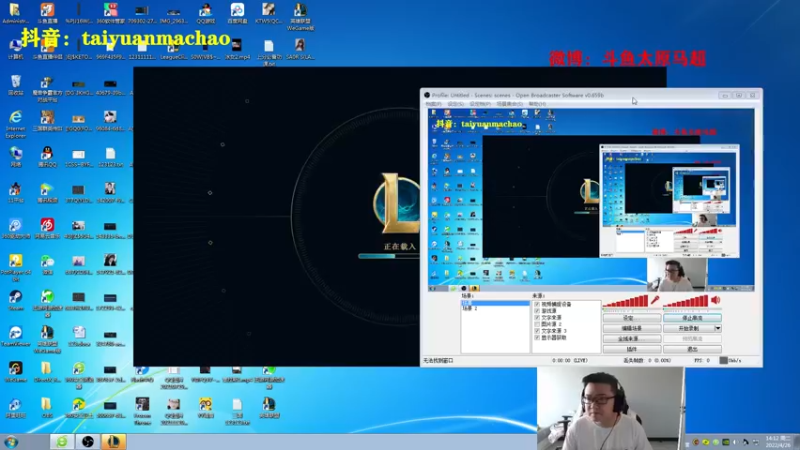
Task: Open the PotPlayer 64 bit desktop icon
Action: (x=15, y=267)
